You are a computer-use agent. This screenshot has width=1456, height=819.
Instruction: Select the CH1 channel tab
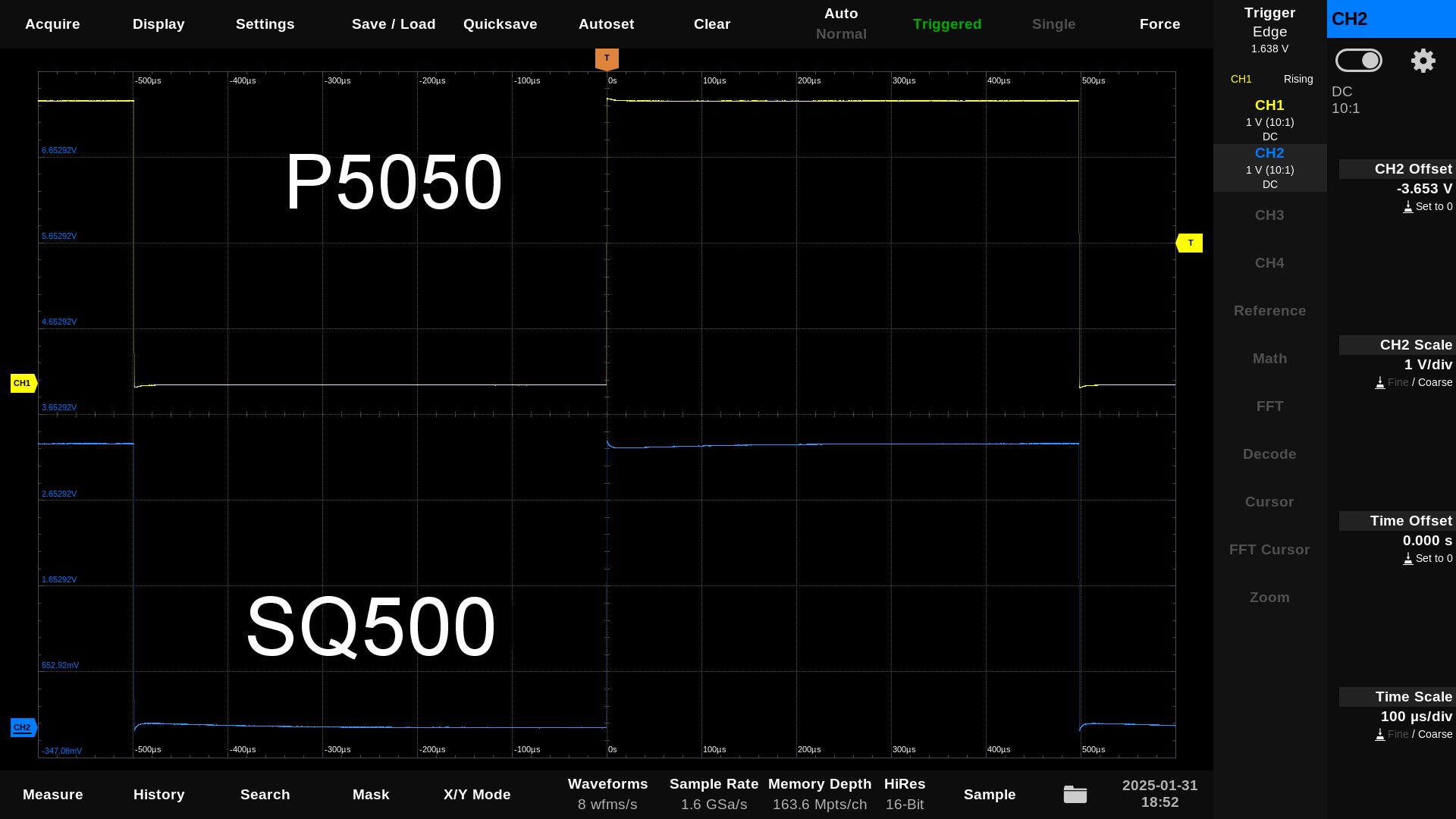click(1269, 120)
